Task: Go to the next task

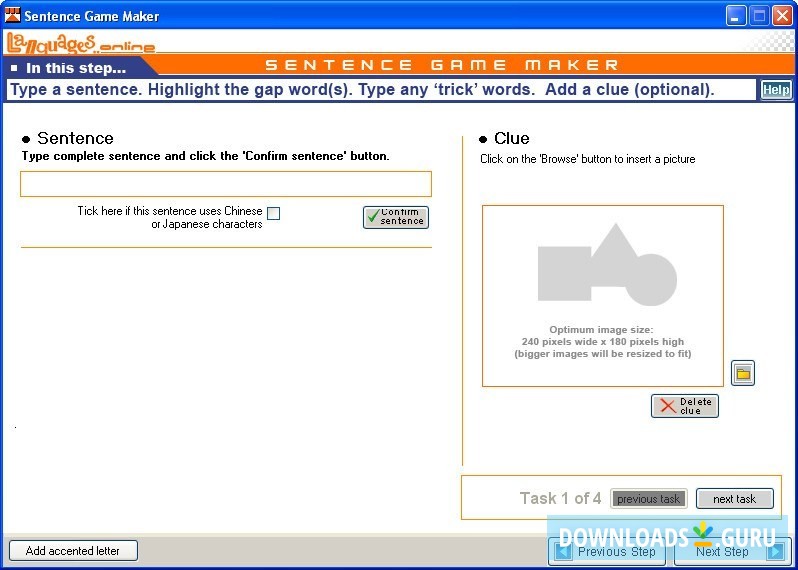Action: tap(734, 499)
